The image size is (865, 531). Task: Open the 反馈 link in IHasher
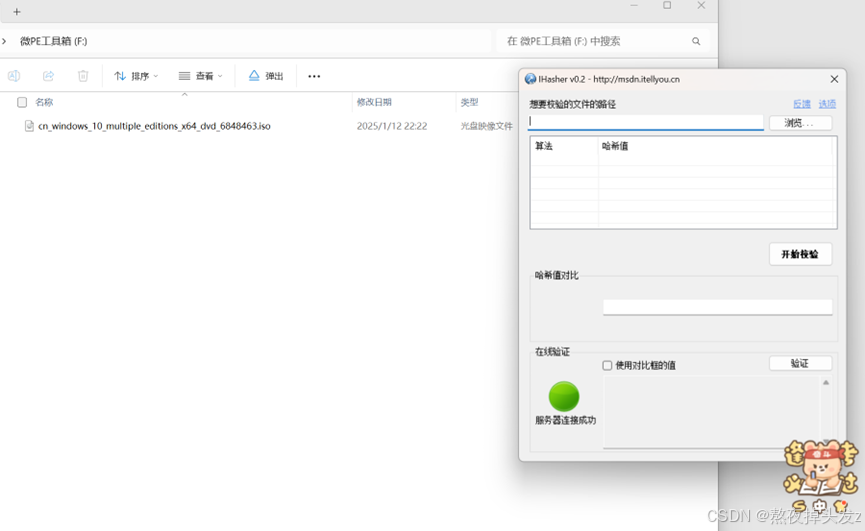[802, 104]
